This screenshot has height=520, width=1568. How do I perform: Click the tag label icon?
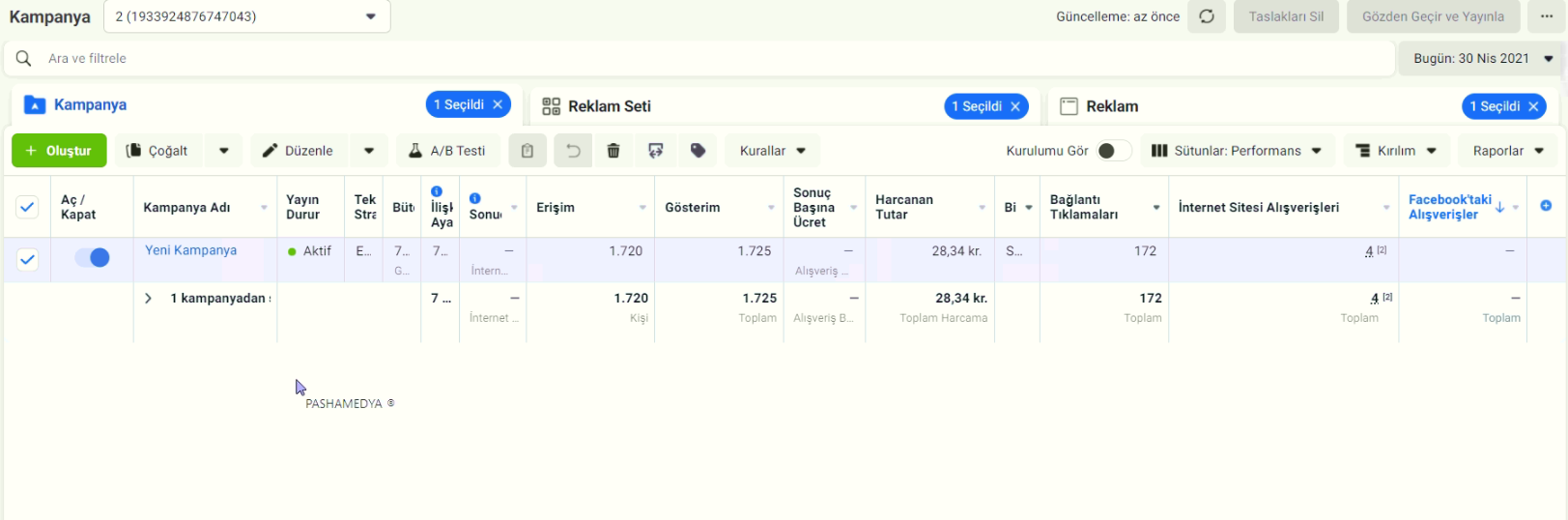pos(698,151)
